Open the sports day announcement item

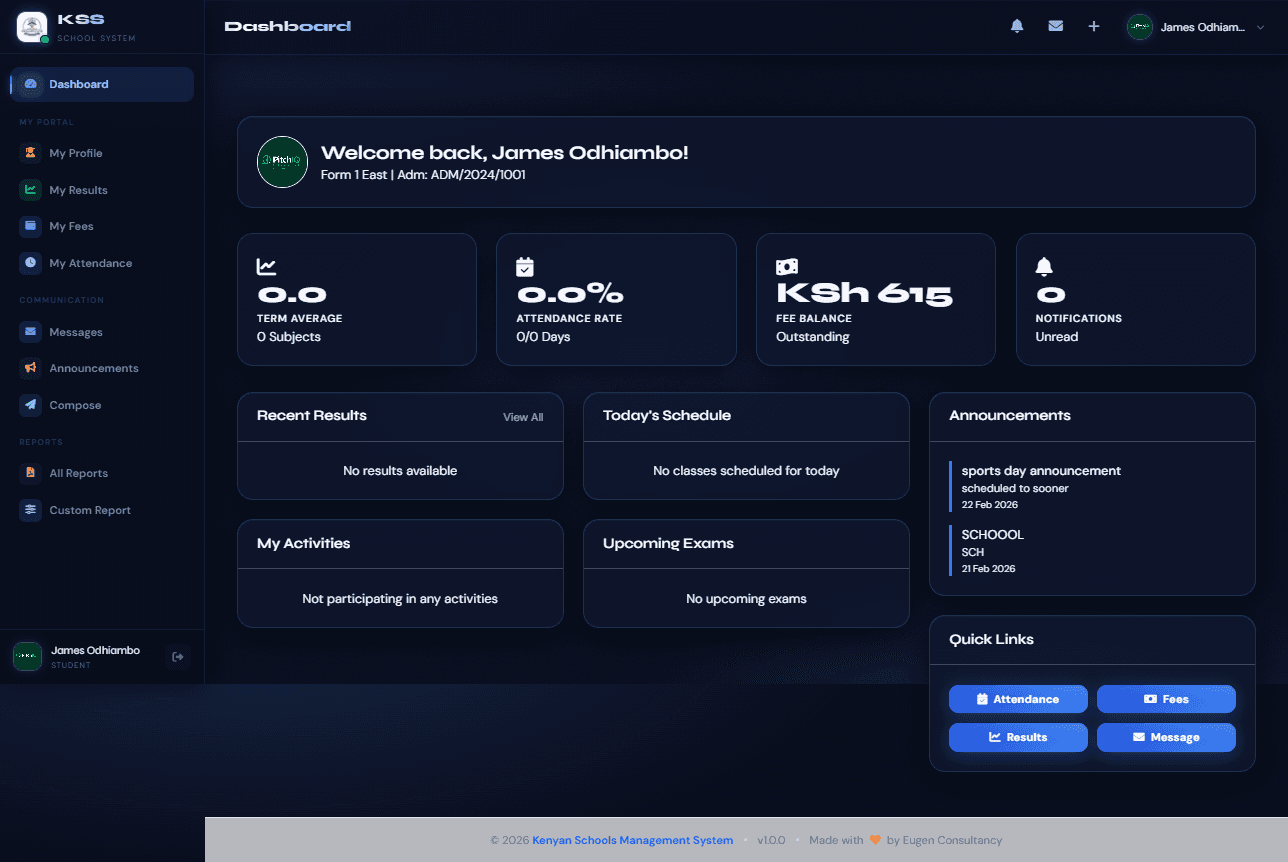coord(1040,487)
